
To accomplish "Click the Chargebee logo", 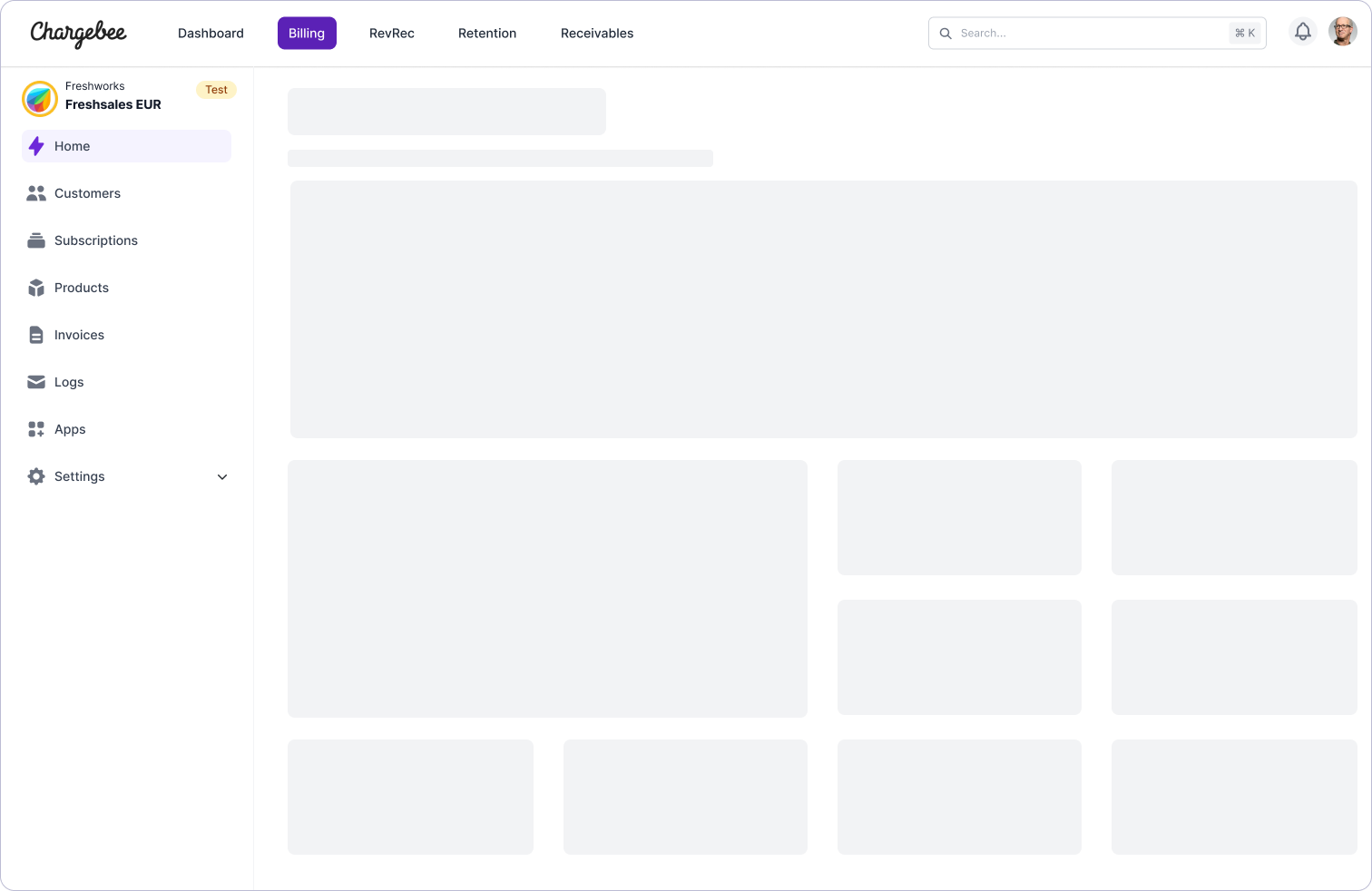I will click(79, 34).
